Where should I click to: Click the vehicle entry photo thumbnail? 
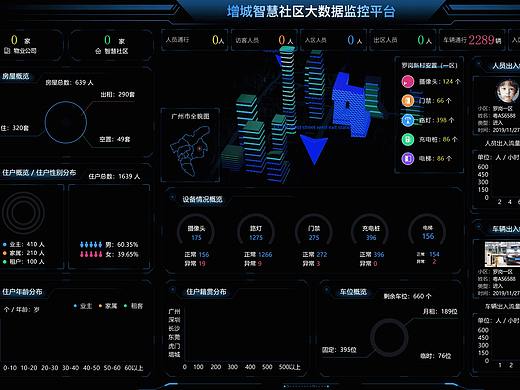pyautogui.click(x=502, y=254)
